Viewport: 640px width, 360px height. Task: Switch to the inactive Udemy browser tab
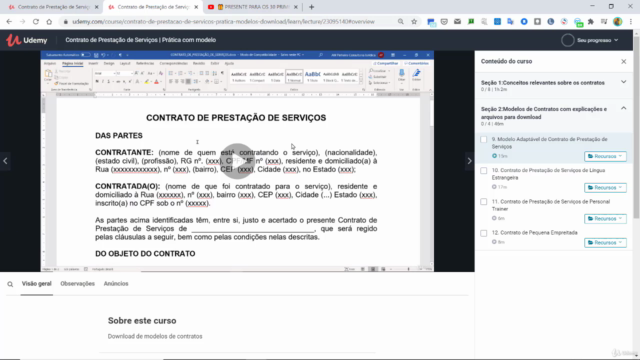(53, 7)
